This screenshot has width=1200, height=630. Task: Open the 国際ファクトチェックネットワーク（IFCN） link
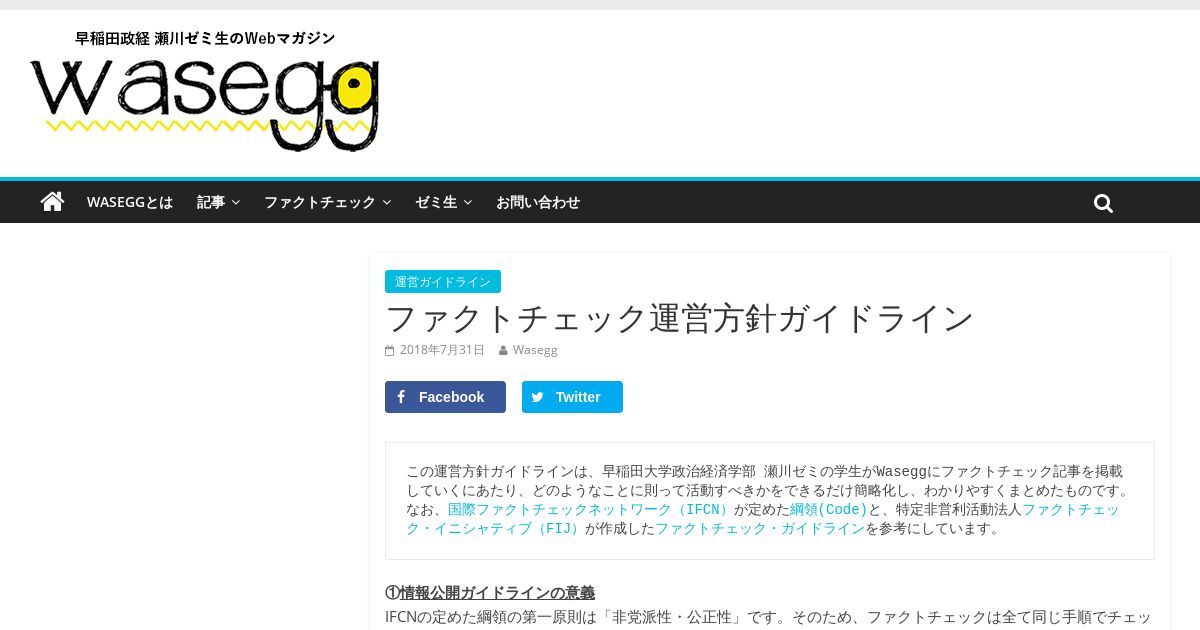[x=591, y=510]
